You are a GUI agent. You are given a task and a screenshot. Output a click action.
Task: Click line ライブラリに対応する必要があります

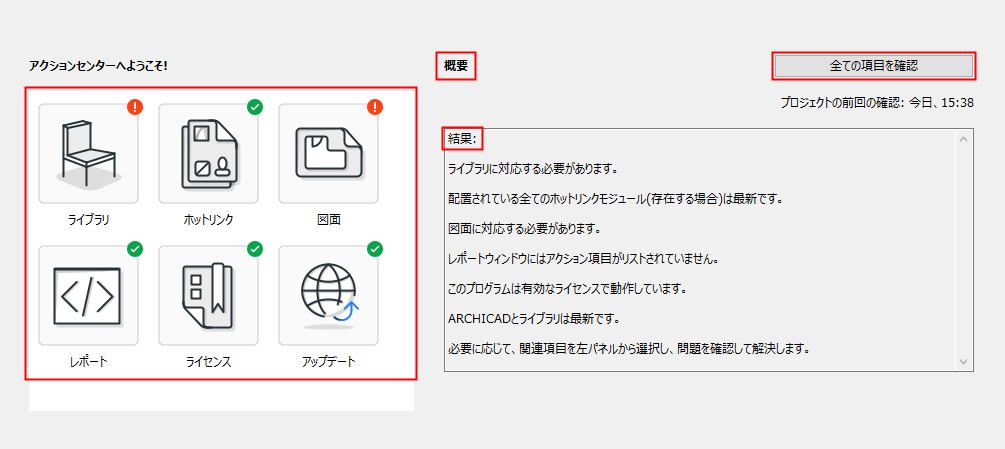(x=533, y=170)
